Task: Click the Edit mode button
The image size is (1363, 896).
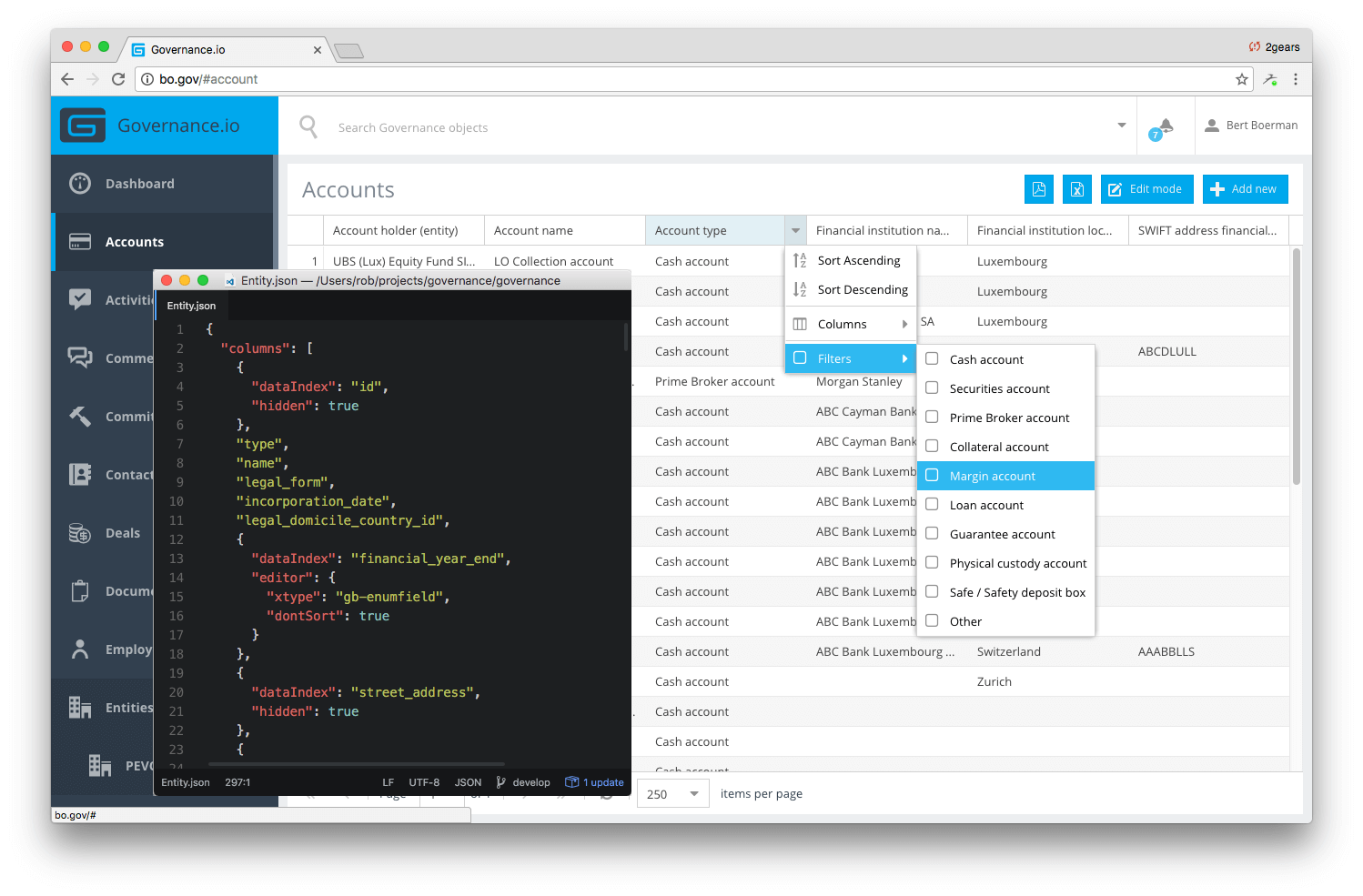Action: click(x=1145, y=189)
